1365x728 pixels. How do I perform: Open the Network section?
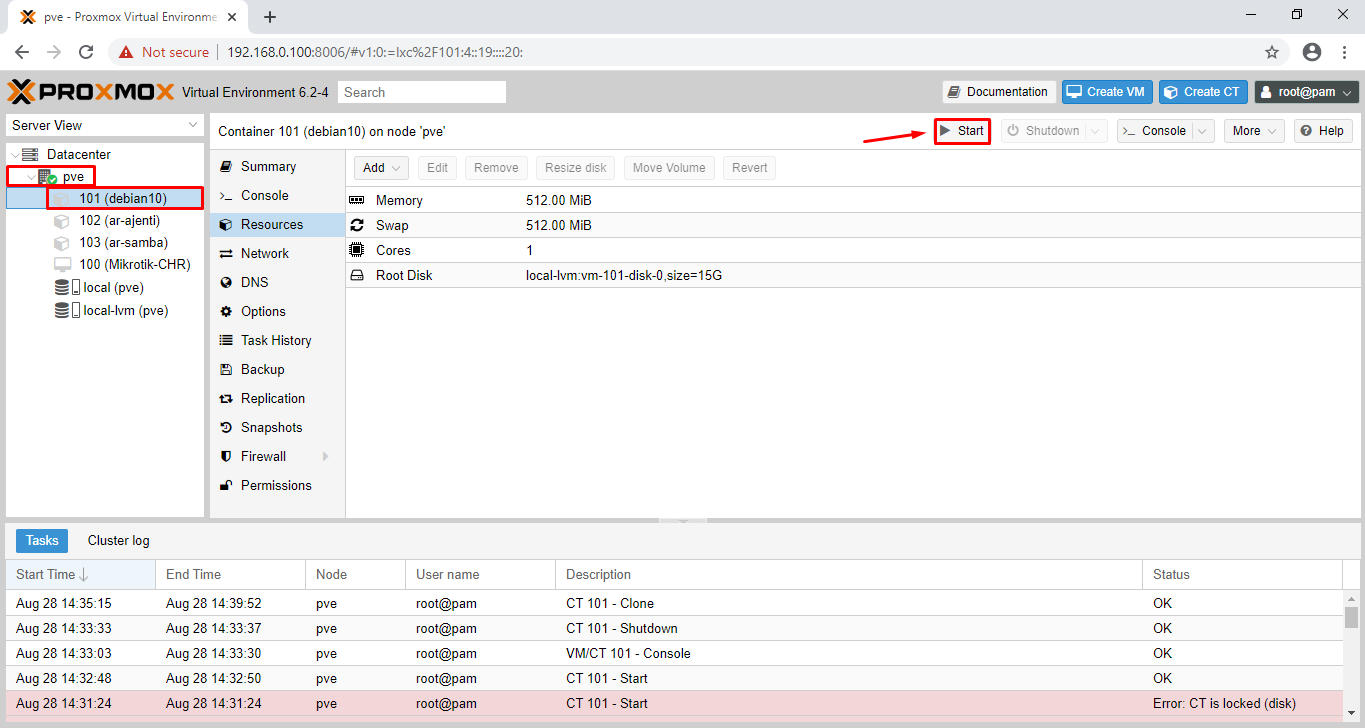(264, 254)
